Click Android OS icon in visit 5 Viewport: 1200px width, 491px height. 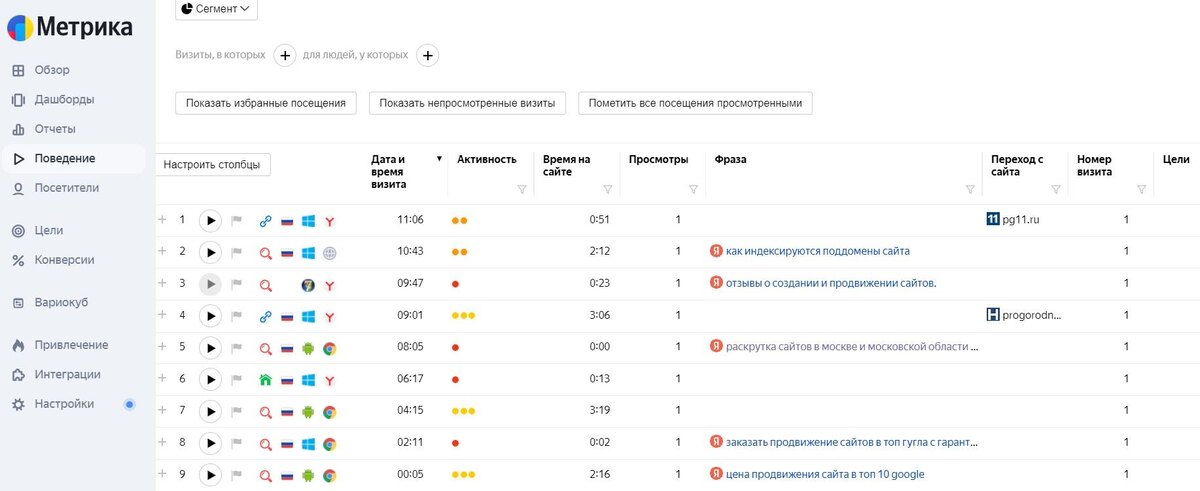[x=309, y=349]
